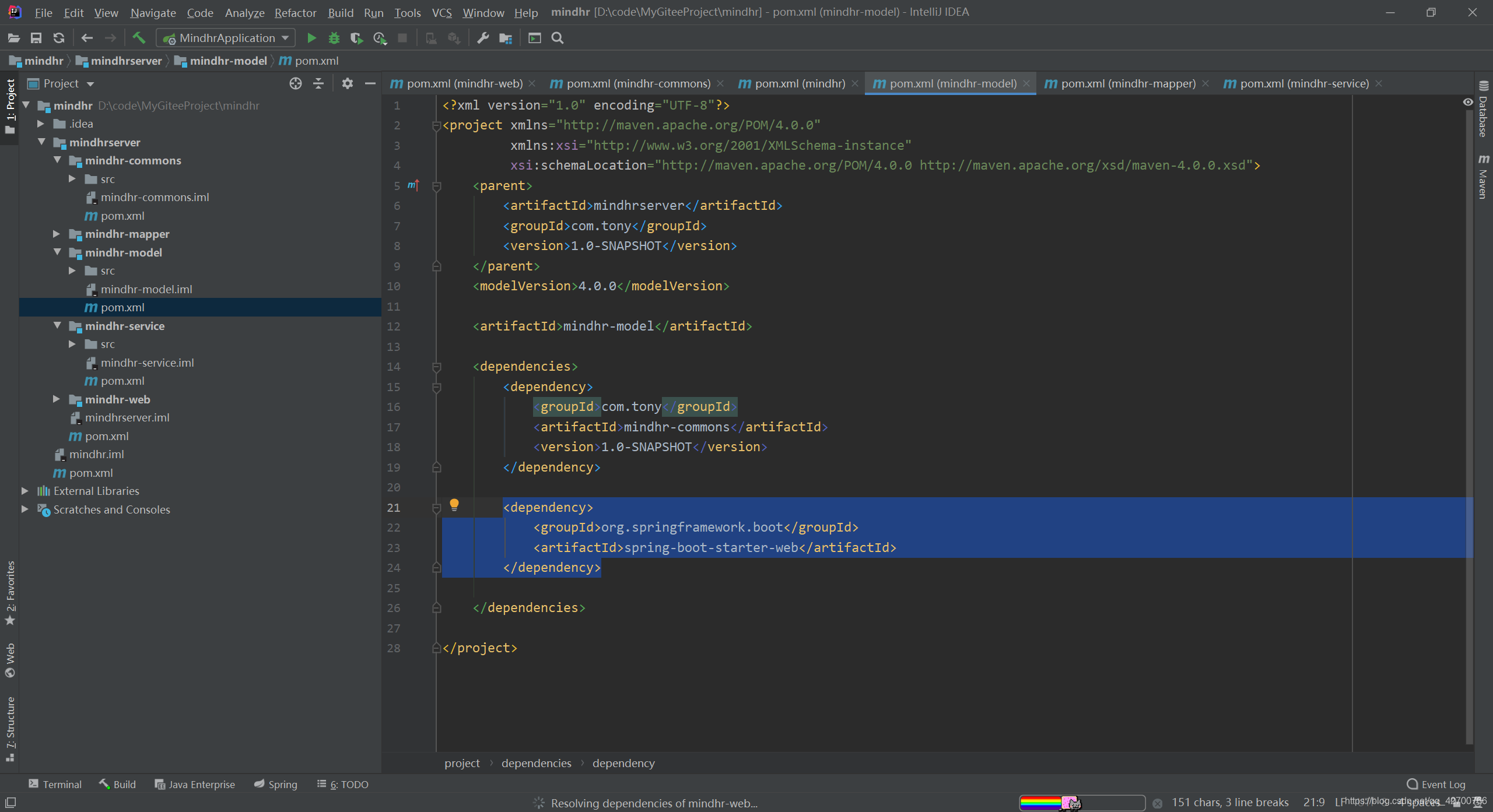The height and width of the screenshot is (812, 1493).
Task: Cancel the background task with X icon
Action: pos(1158,803)
